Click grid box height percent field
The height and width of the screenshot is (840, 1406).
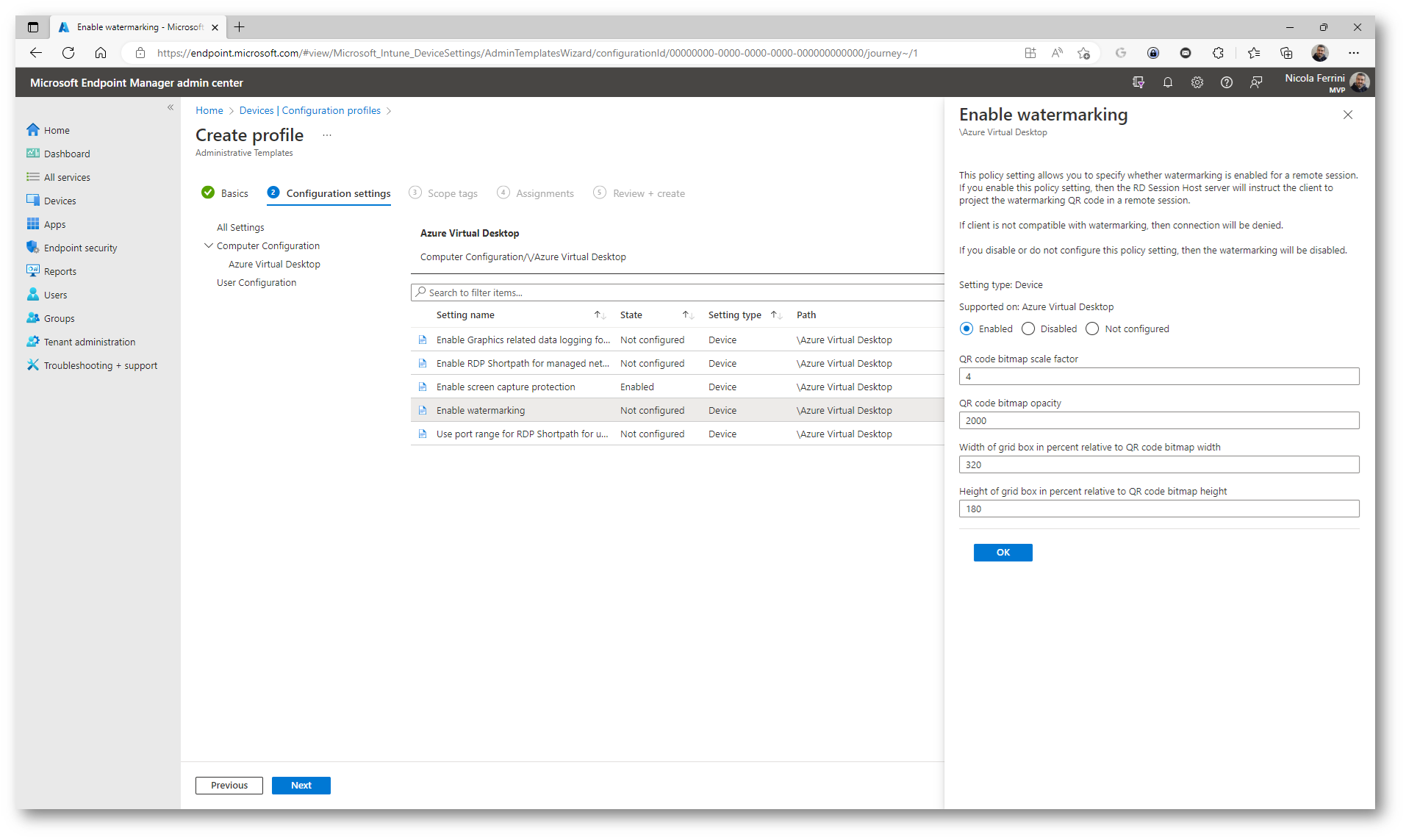(1159, 509)
